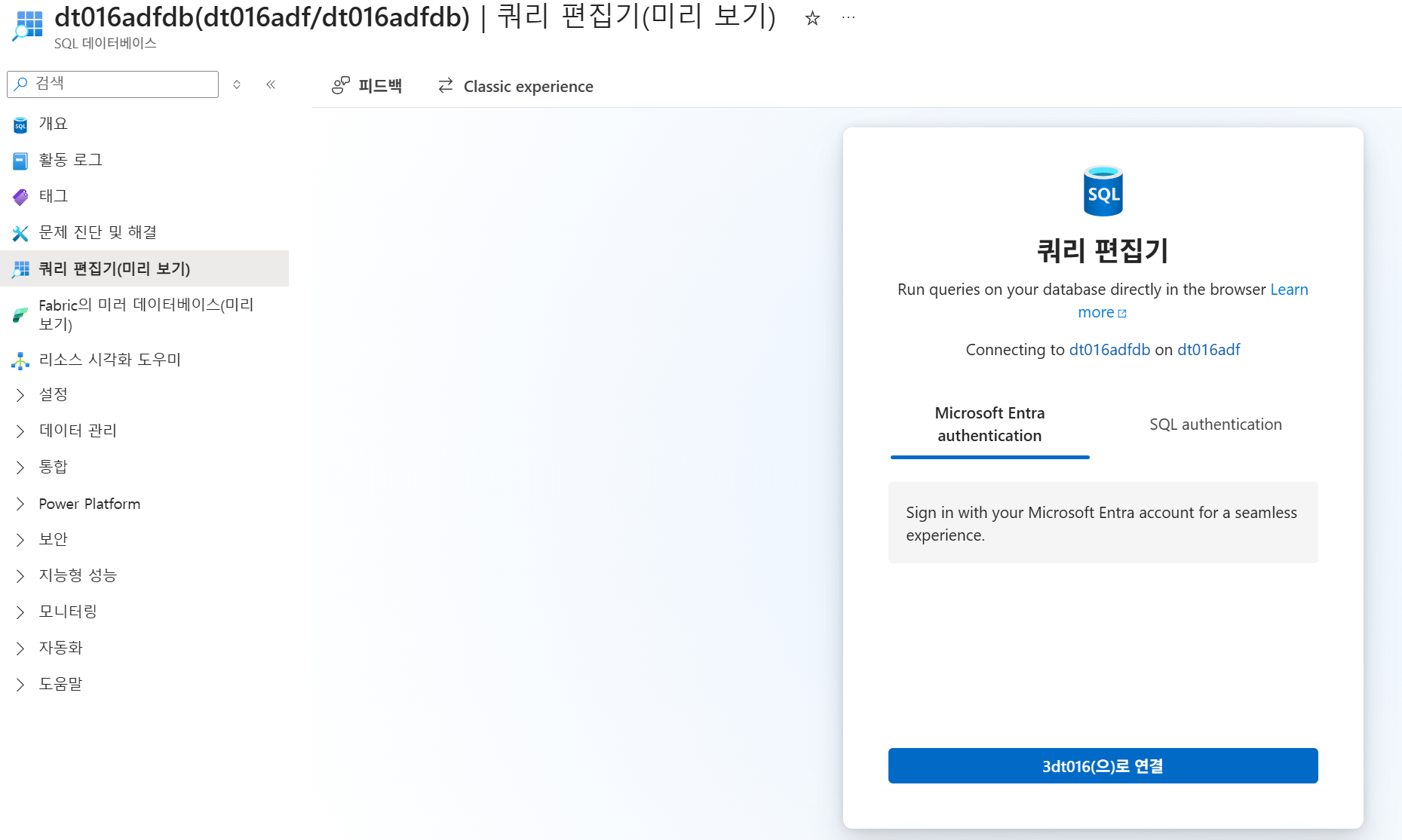1402x840 pixels.
Task: Switch to Classic experience
Action: (x=515, y=86)
